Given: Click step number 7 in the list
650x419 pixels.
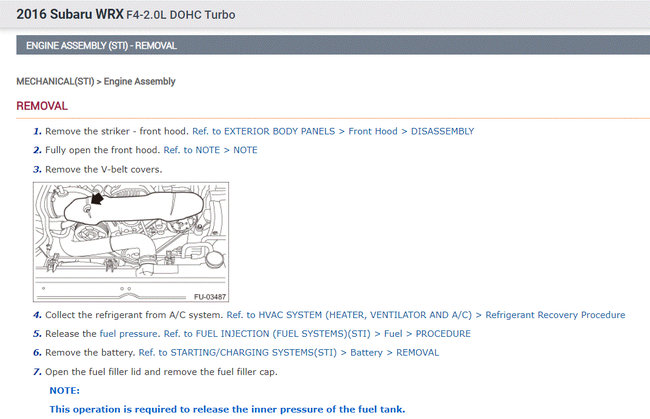Looking at the screenshot, I should (37, 372).
